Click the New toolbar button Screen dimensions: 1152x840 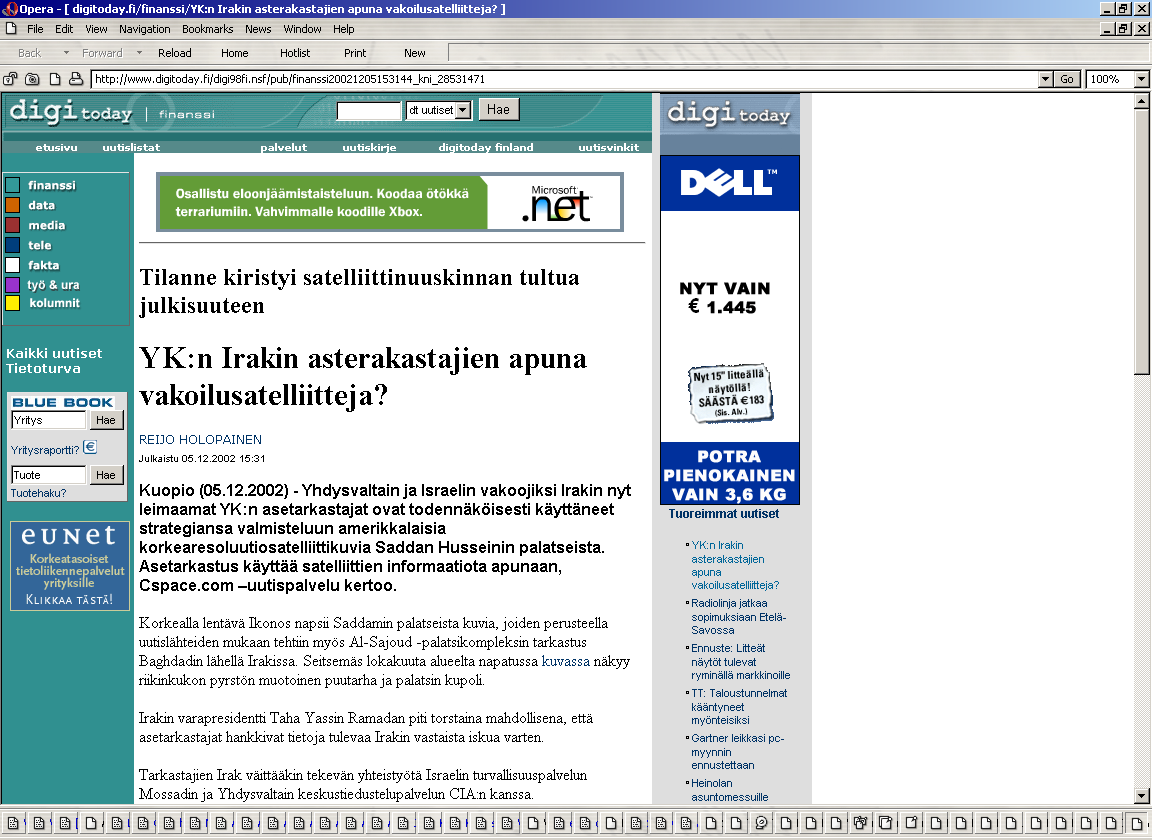click(415, 53)
